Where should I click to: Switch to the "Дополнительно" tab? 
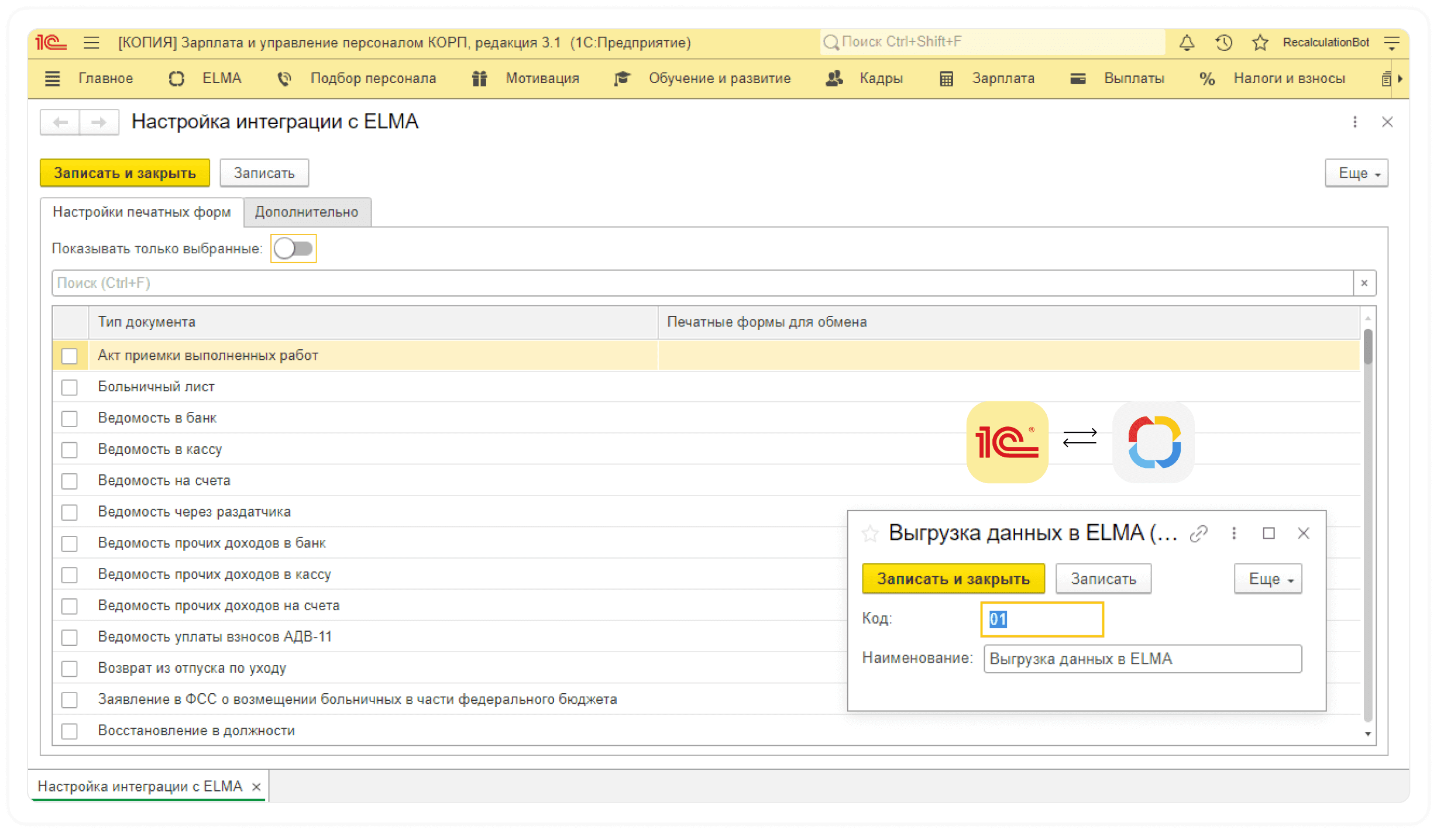pyautogui.click(x=307, y=212)
